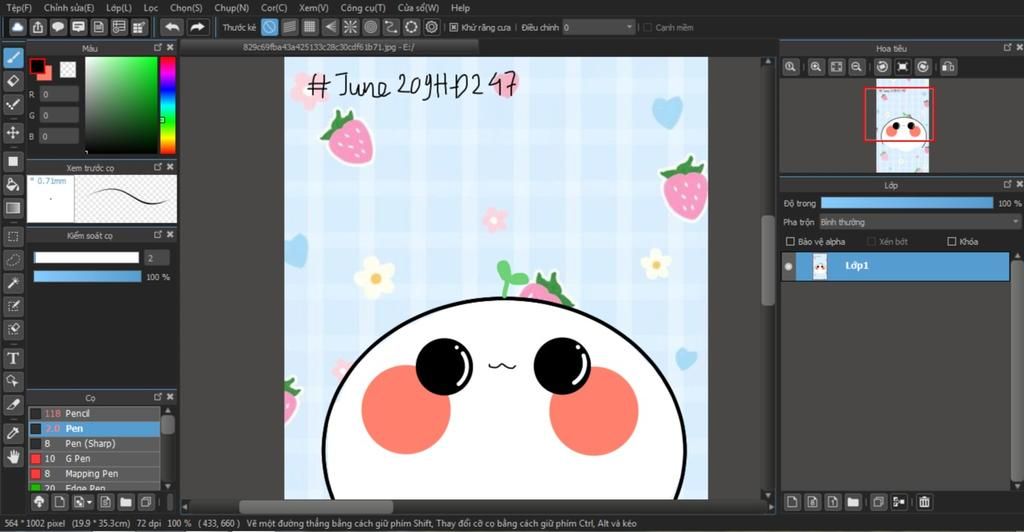Screen dimensions: 1024x532
Task: Open the add-brush dropdown arrow in brush panel
Action: [89, 502]
